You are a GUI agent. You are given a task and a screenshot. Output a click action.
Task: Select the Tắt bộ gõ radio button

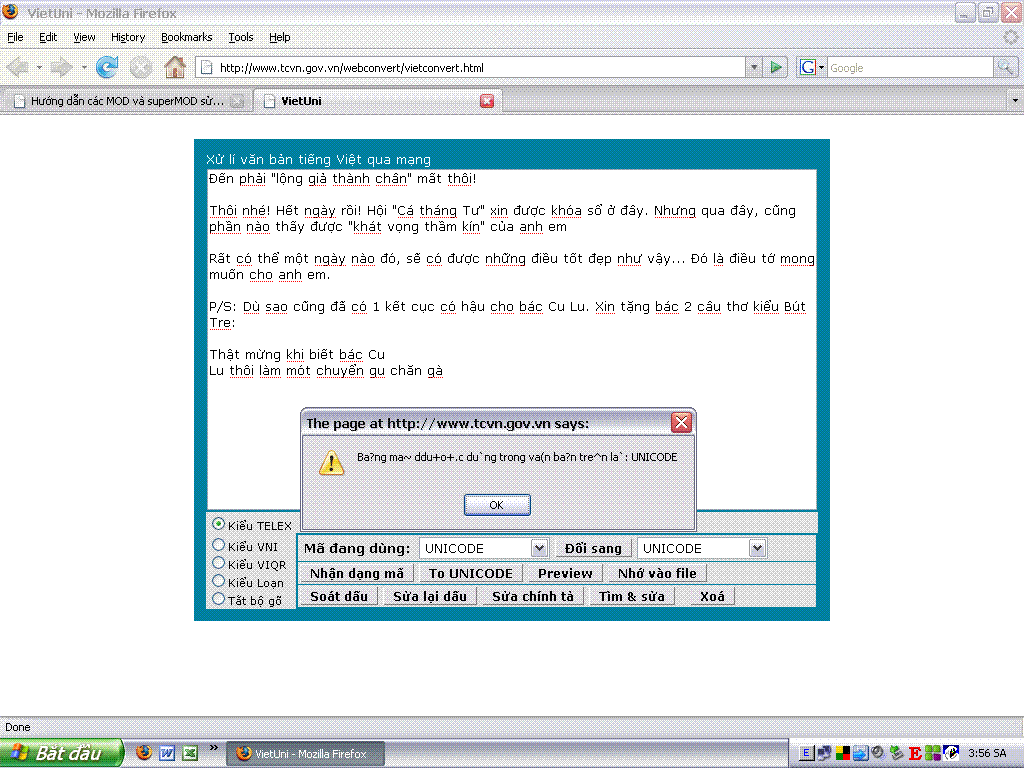[219, 599]
